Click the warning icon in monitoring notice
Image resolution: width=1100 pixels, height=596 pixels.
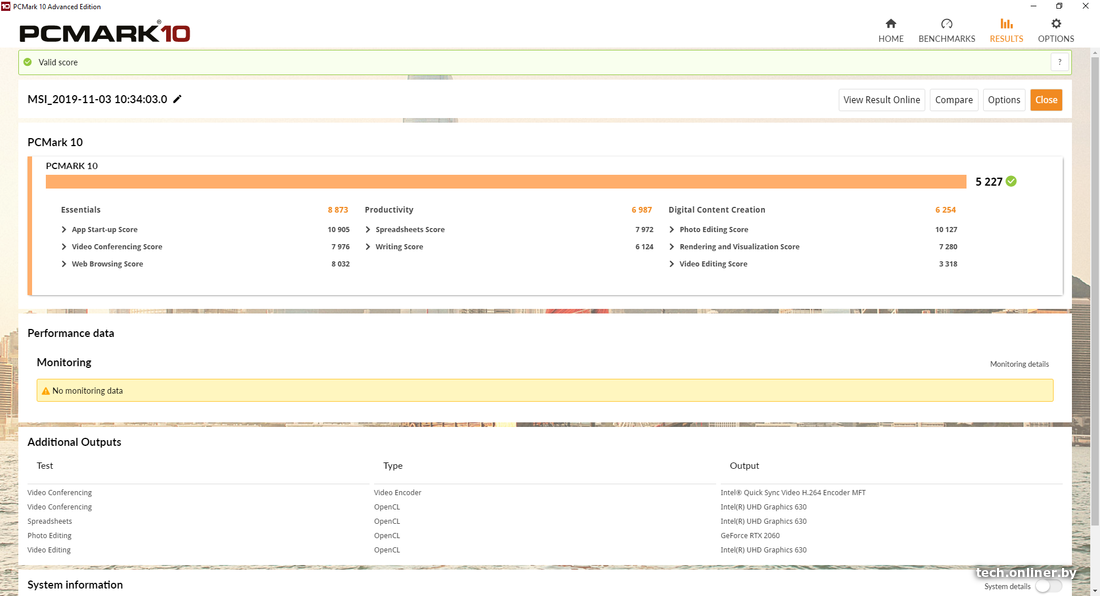tap(45, 391)
